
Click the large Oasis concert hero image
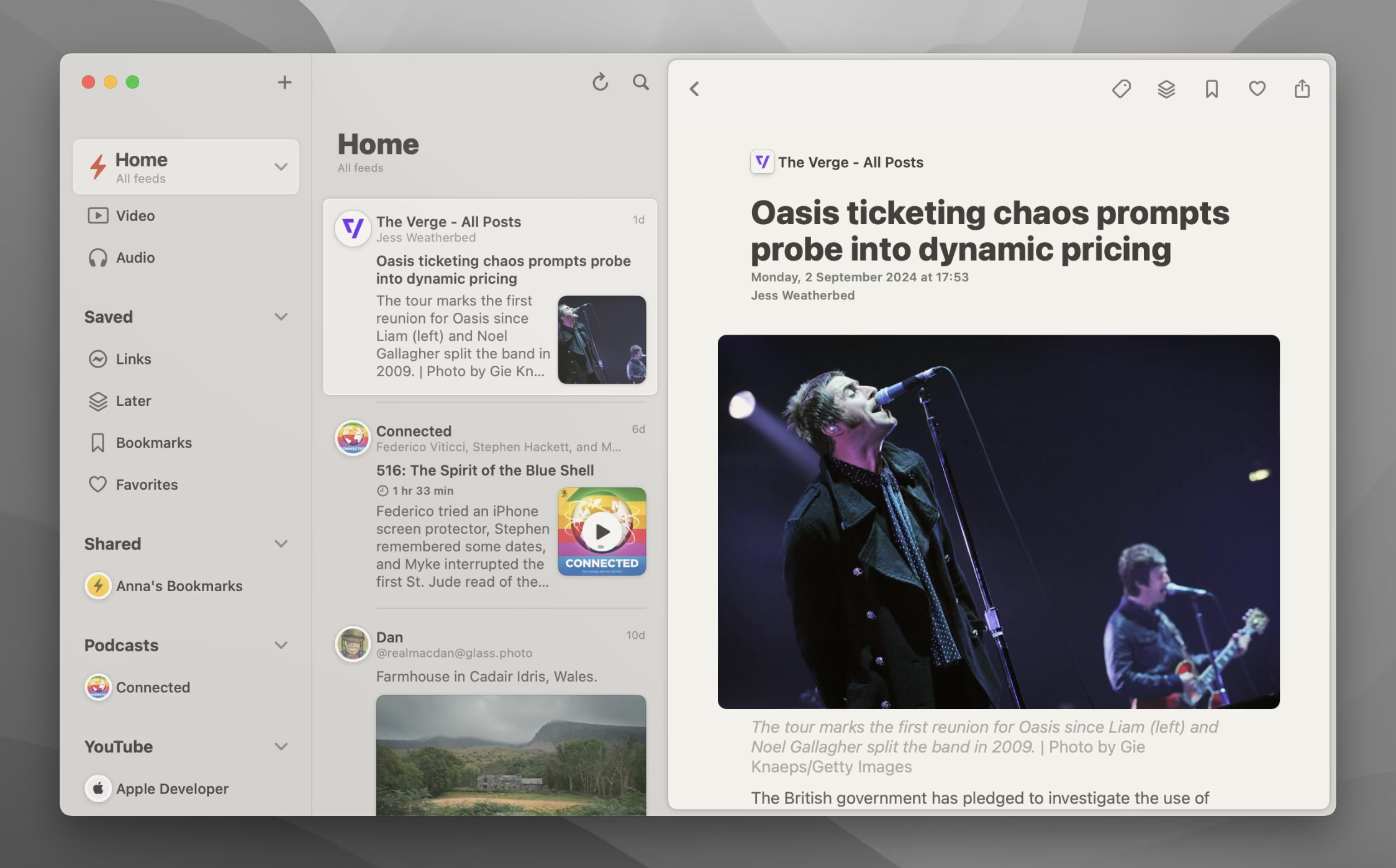(999, 522)
